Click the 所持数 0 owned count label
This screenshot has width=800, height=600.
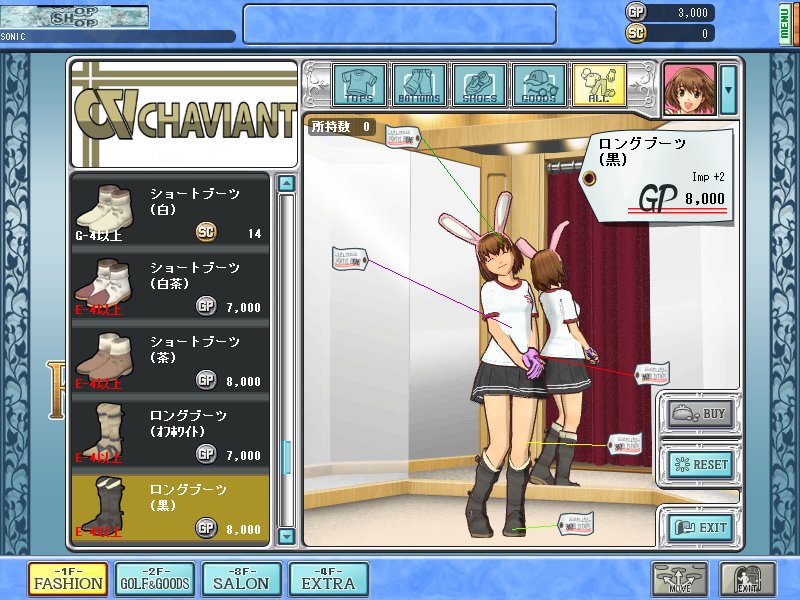coord(341,127)
